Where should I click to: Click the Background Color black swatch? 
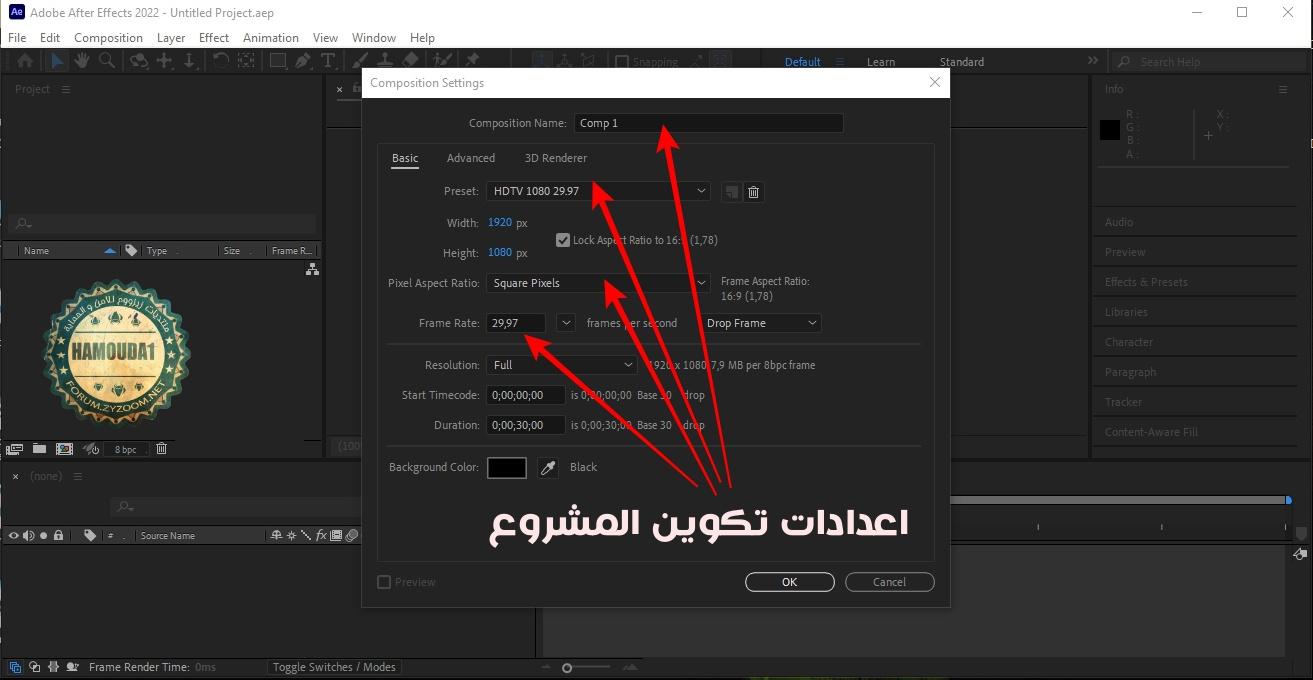coord(507,467)
